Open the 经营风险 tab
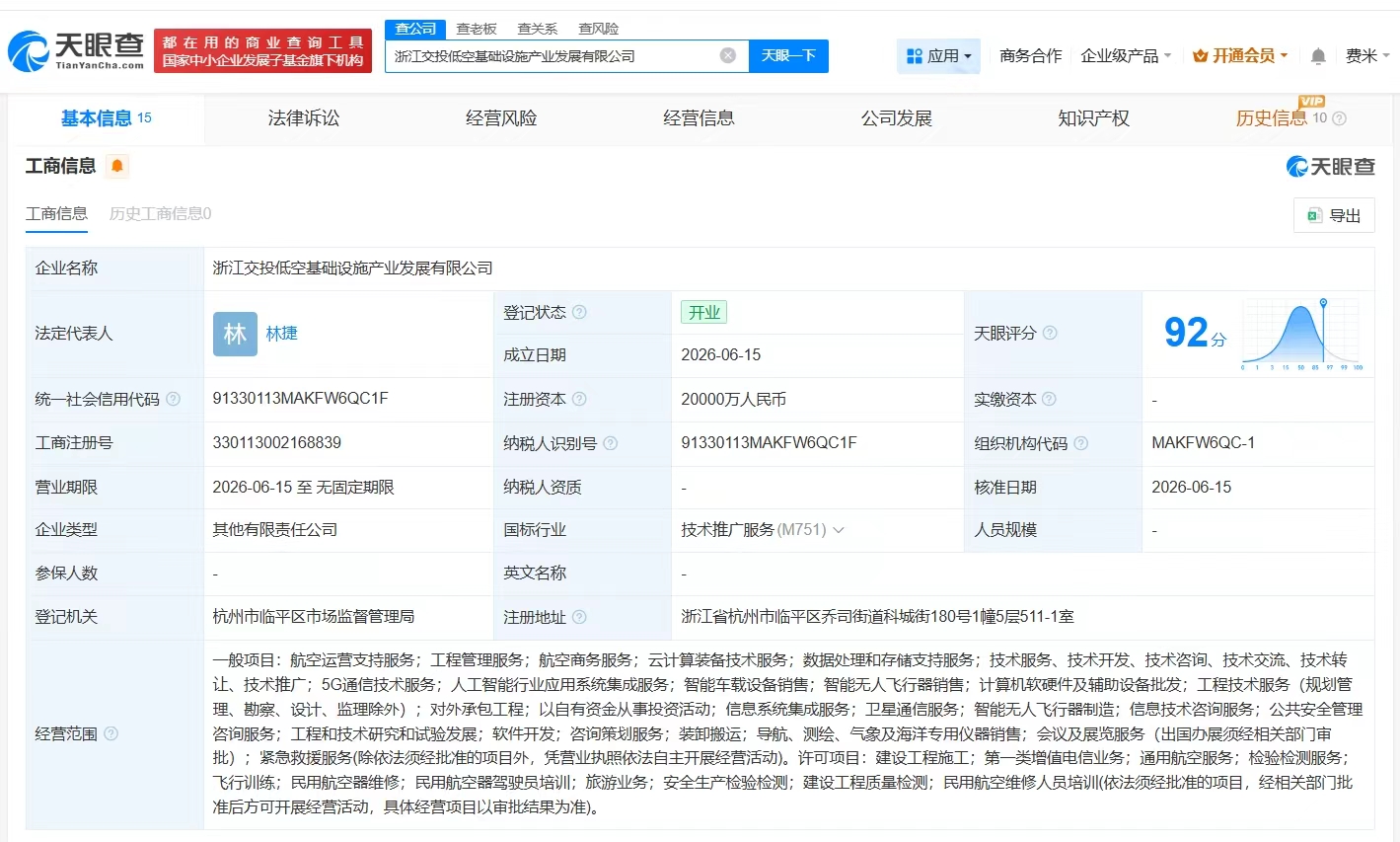This screenshot has height=842, width=1400. [501, 118]
